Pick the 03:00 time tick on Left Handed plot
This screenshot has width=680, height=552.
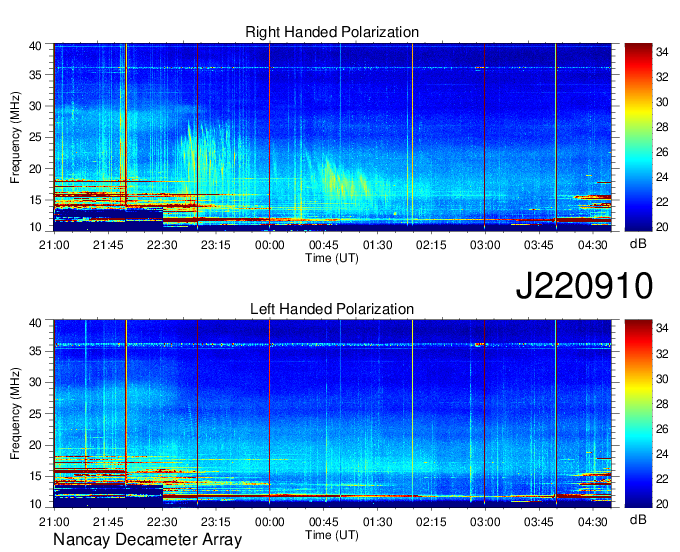pyautogui.click(x=485, y=522)
